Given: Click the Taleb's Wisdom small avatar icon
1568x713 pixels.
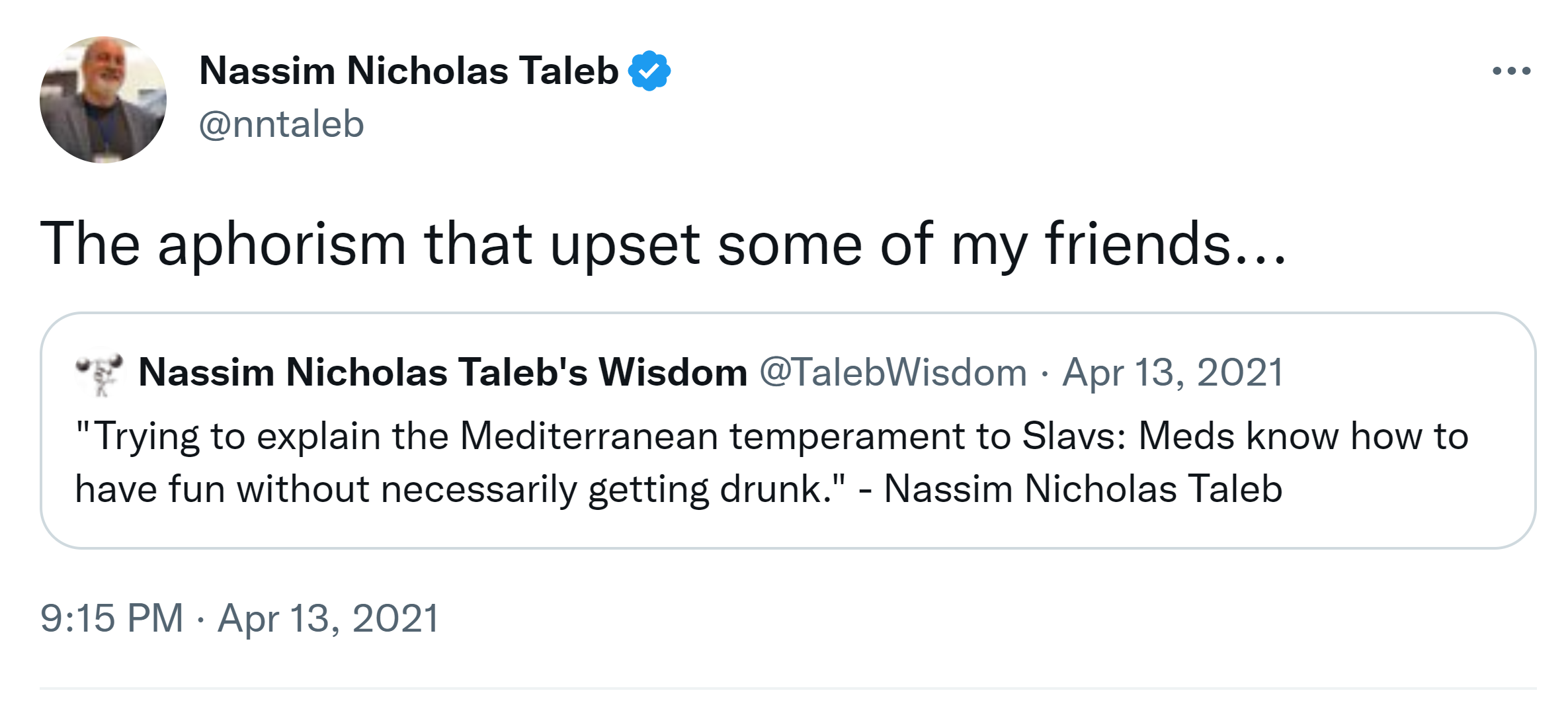Looking at the screenshot, I should click(101, 372).
